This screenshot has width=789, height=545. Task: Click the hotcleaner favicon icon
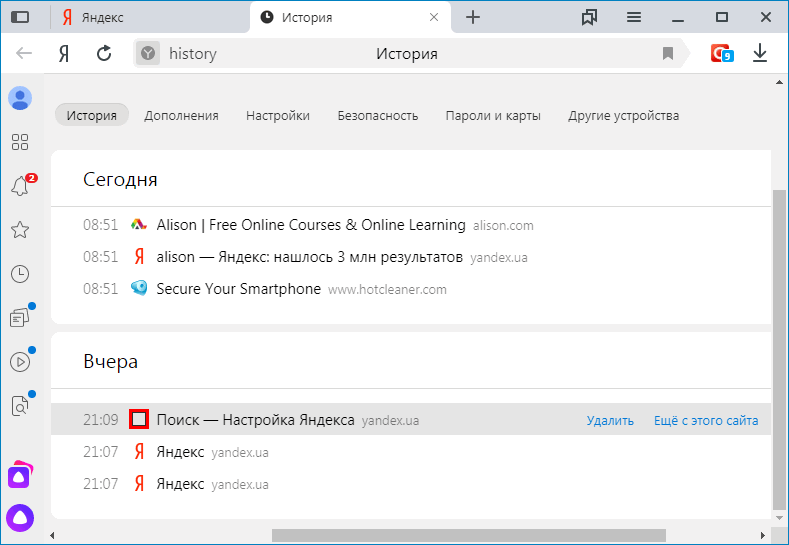pyautogui.click(x=139, y=288)
